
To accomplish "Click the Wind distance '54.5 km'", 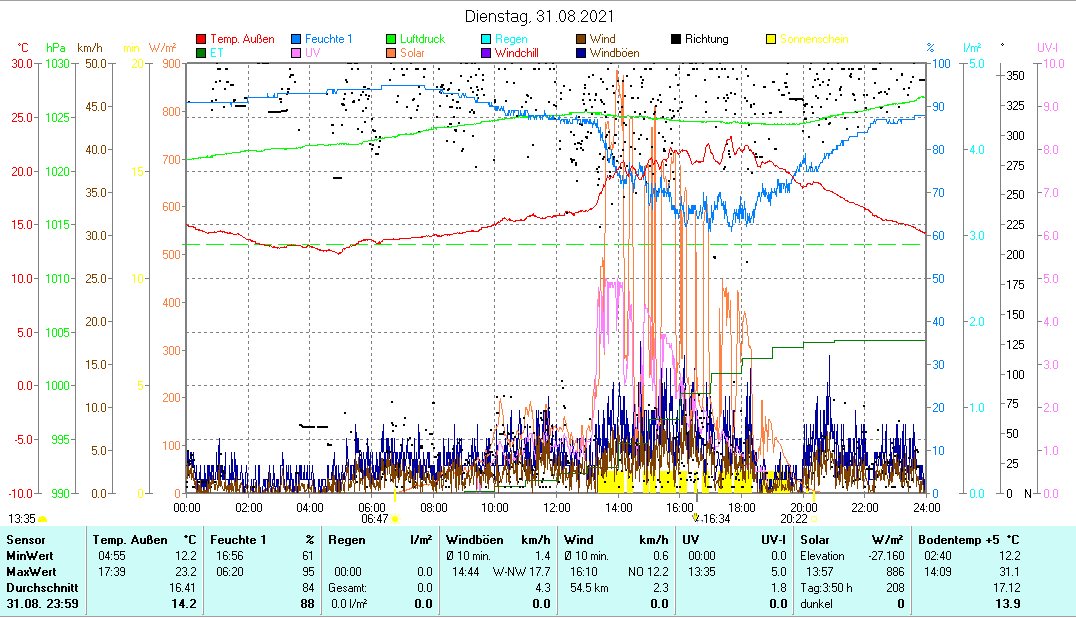I will (x=589, y=588).
